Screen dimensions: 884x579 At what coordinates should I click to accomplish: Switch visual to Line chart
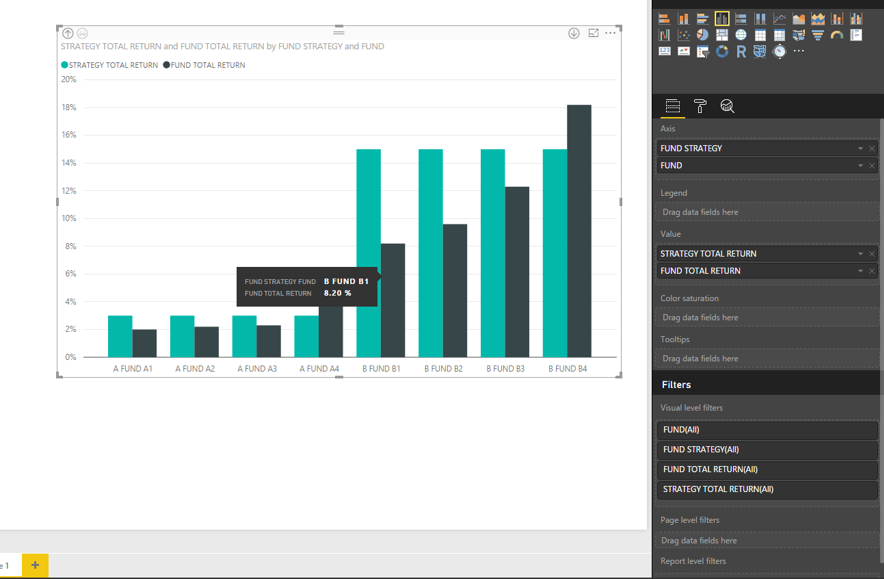pyautogui.click(x=779, y=19)
